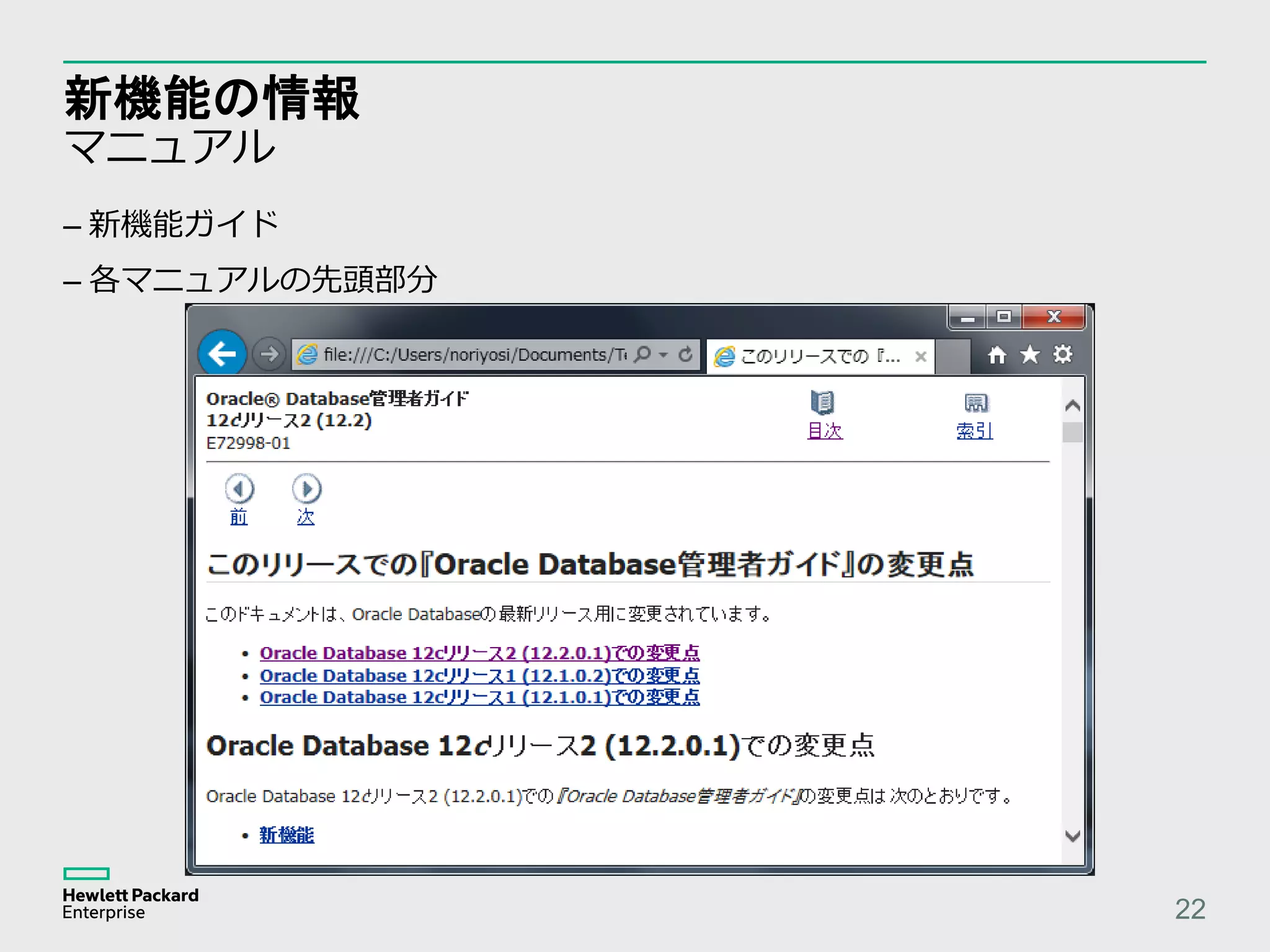Click the scrollbar down arrow
The image size is (1270, 952).
(1073, 836)
